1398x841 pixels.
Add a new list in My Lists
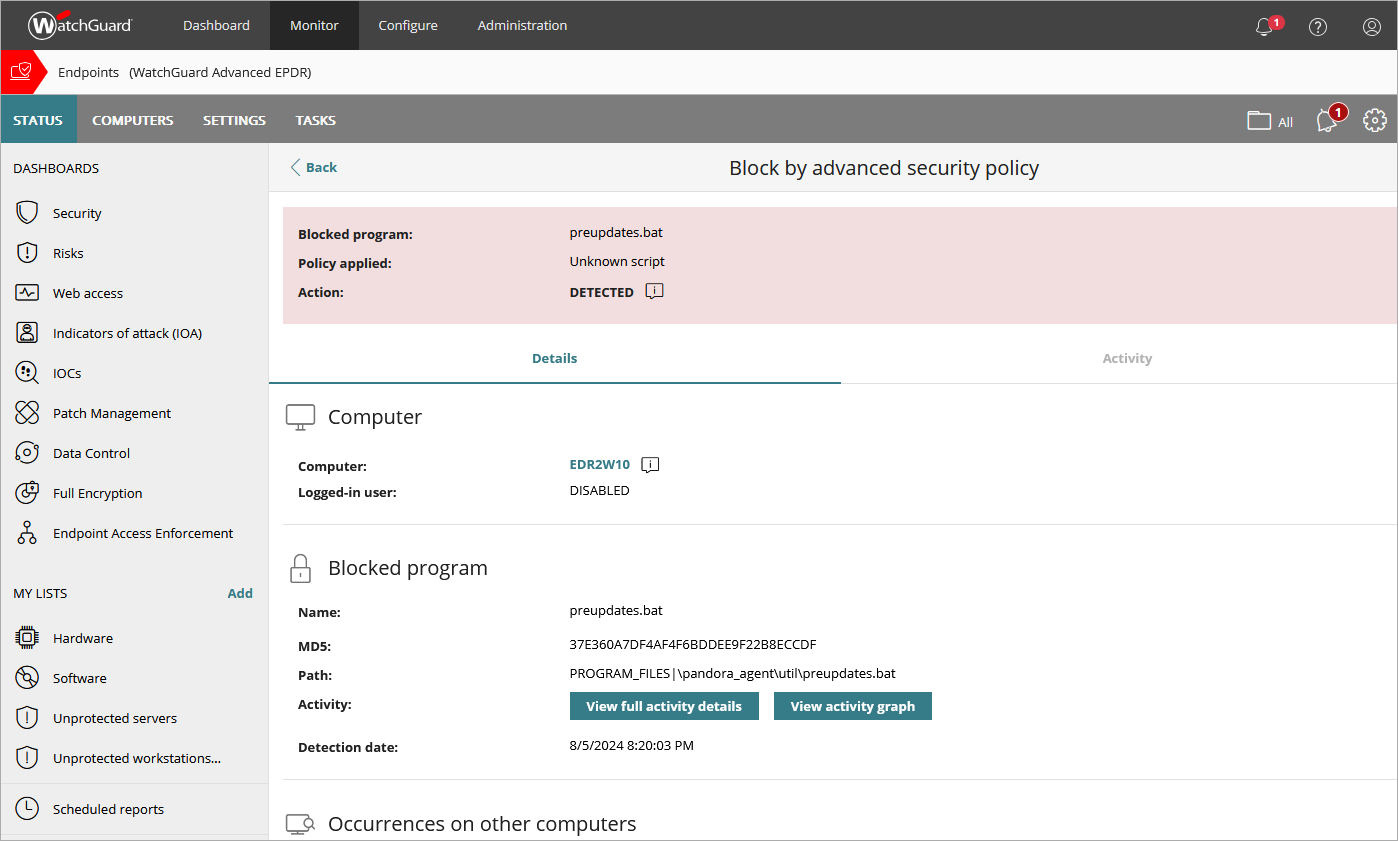coord(240,593)
